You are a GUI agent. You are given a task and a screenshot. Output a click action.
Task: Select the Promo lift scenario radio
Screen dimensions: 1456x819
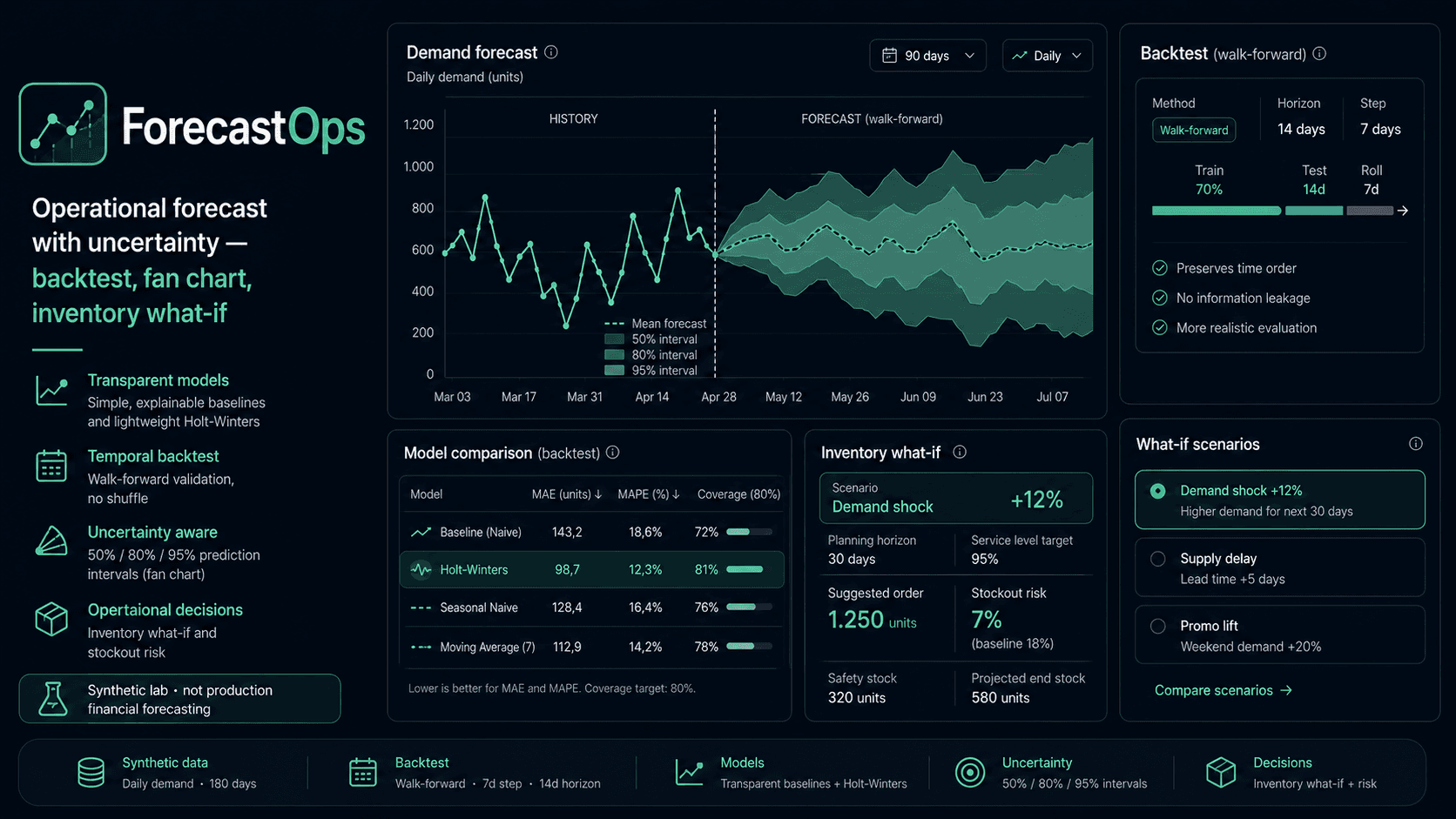pos(1157,626)
